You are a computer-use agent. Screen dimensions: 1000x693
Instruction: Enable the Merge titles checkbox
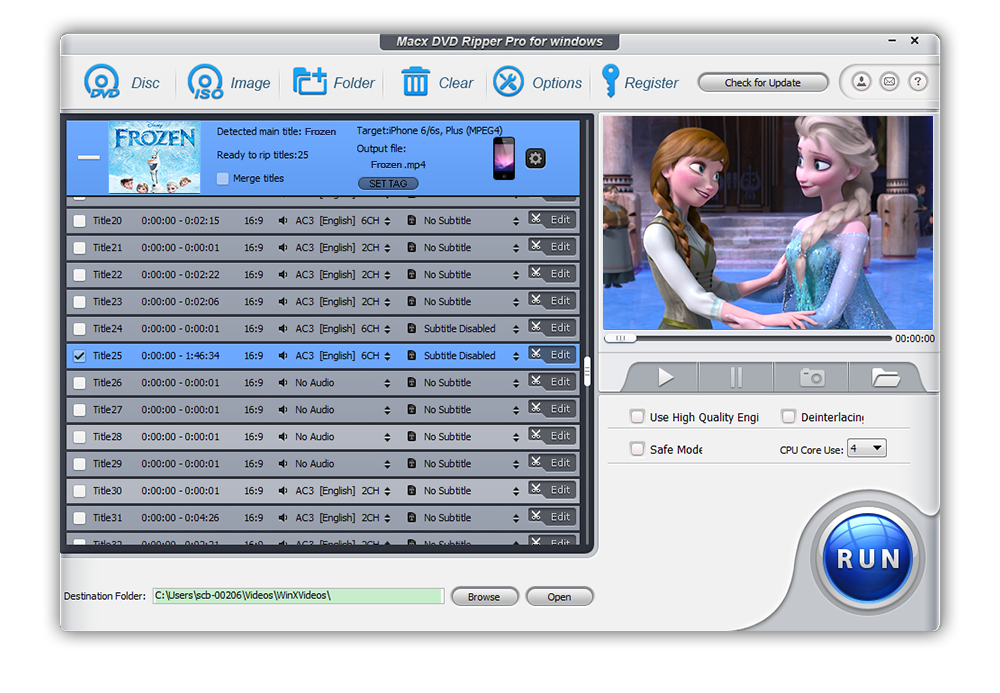pos(223,179)
